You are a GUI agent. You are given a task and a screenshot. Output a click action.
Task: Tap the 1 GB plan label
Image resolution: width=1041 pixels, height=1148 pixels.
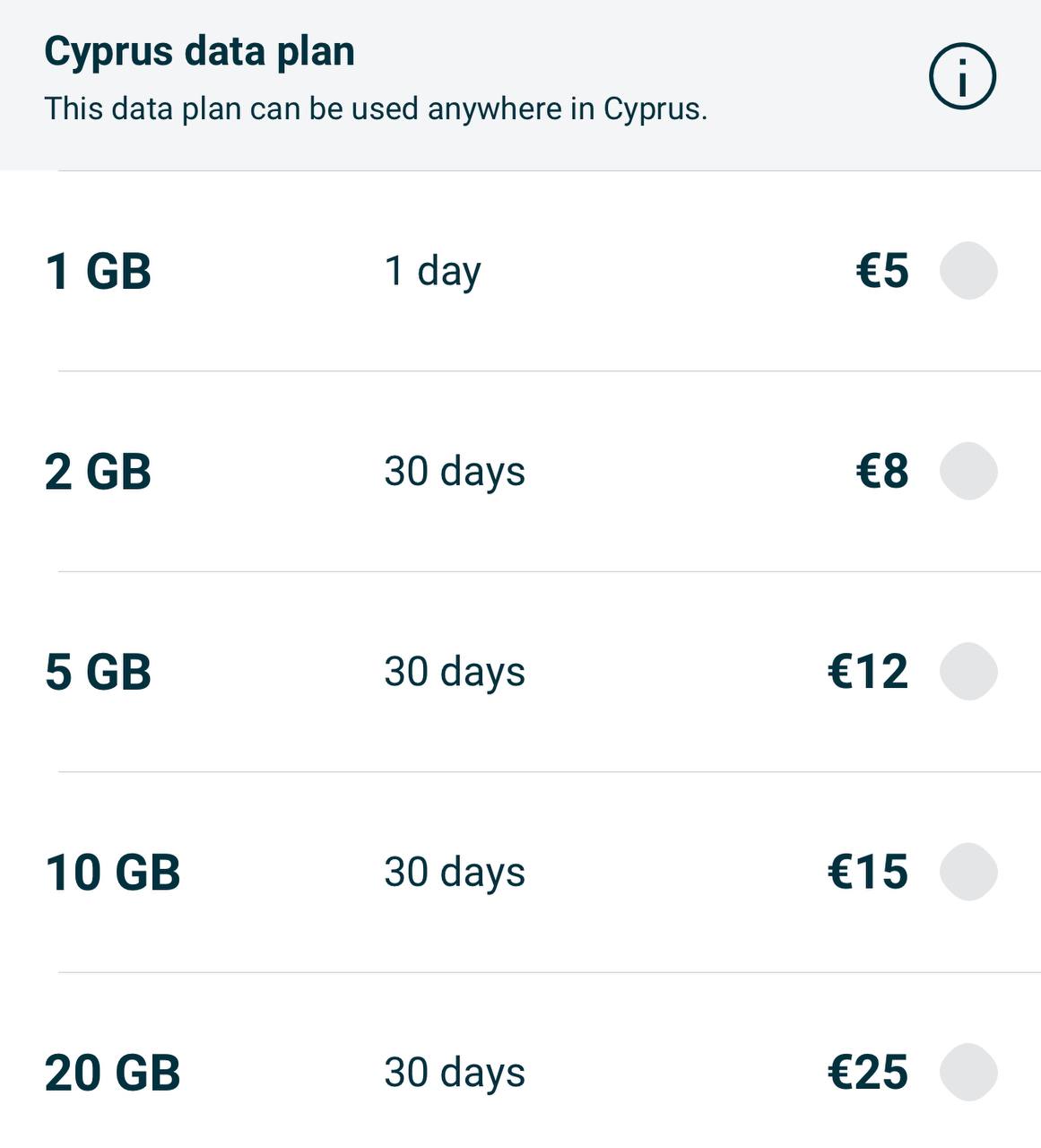coord(98,271)
